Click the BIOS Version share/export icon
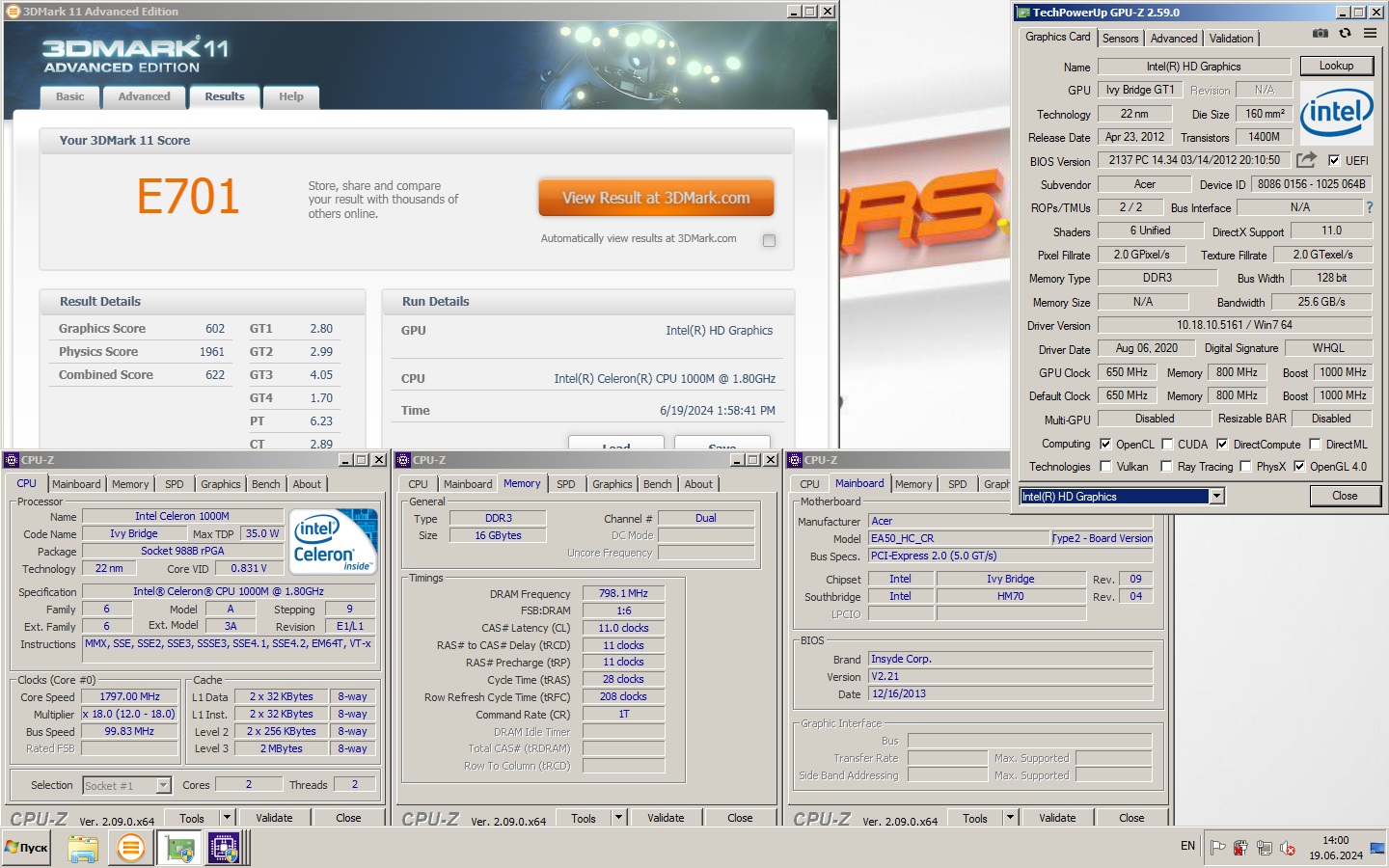Viewport: 1389px width, 868px height. click(x=1306, y=160)
